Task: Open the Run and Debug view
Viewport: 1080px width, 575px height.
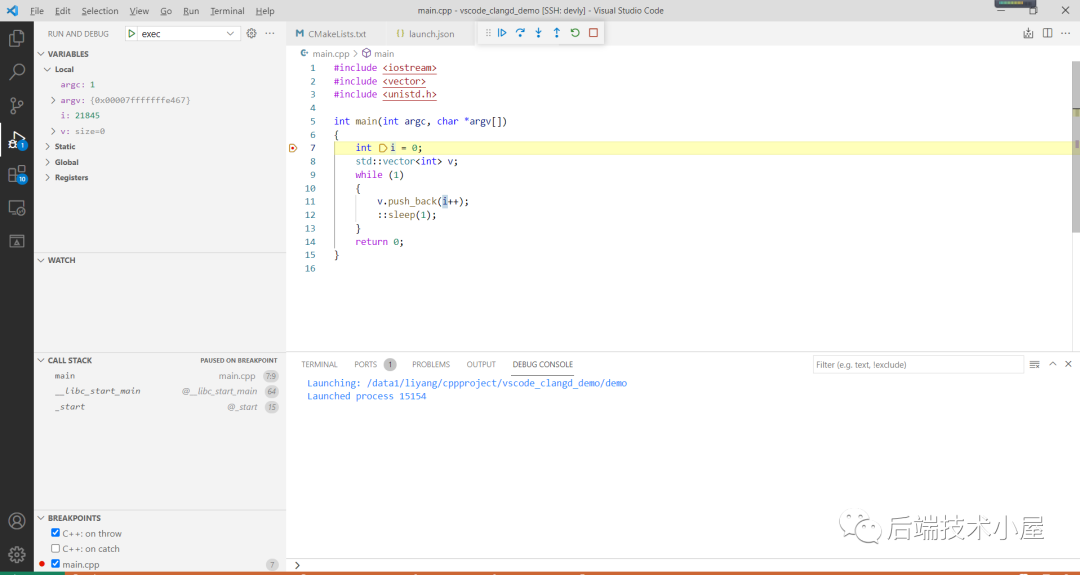Action: pos(17,140)
